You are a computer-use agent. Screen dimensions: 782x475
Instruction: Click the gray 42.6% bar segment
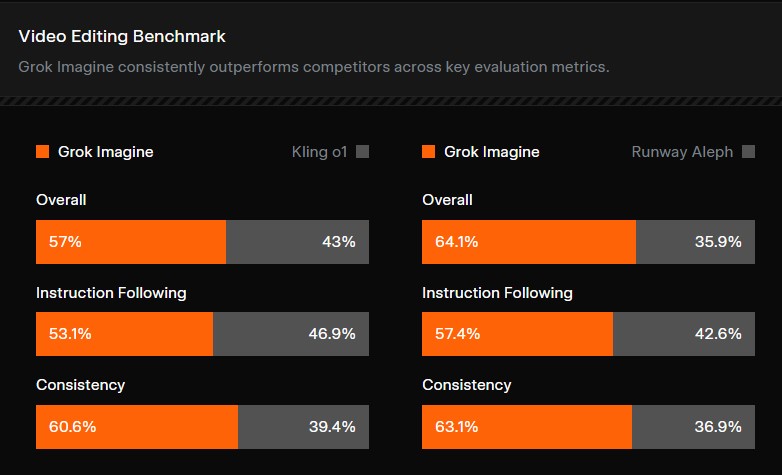tap(683, 334)
